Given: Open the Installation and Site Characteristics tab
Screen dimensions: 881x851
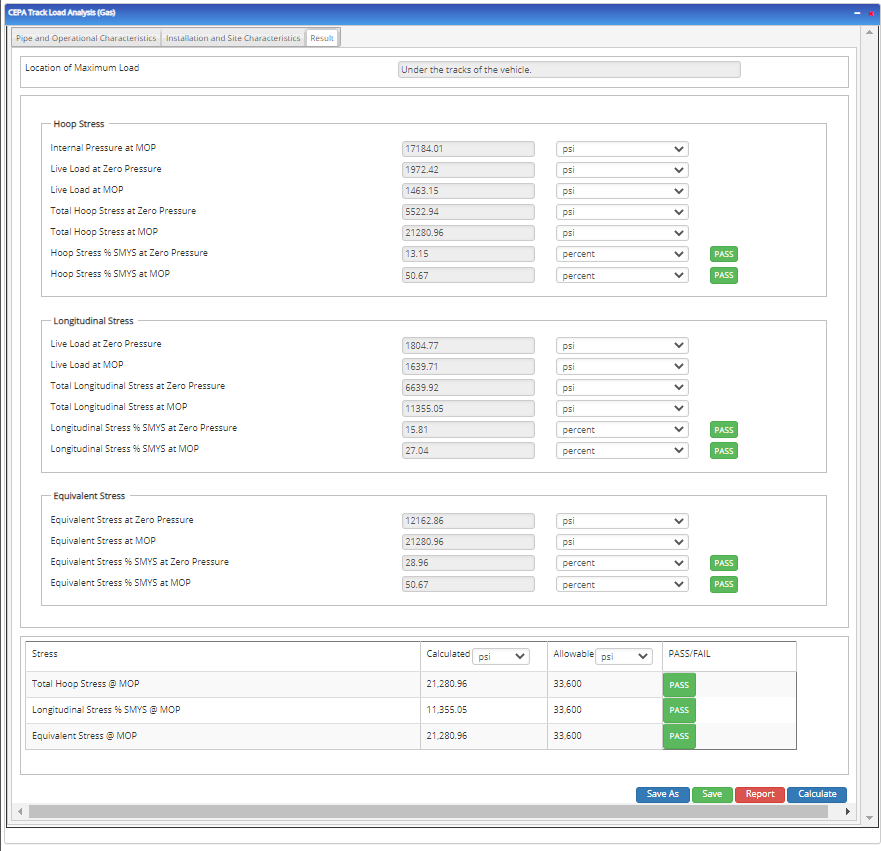Looking at the screenshot, I should pyautogui.click(x=232, y=38).
